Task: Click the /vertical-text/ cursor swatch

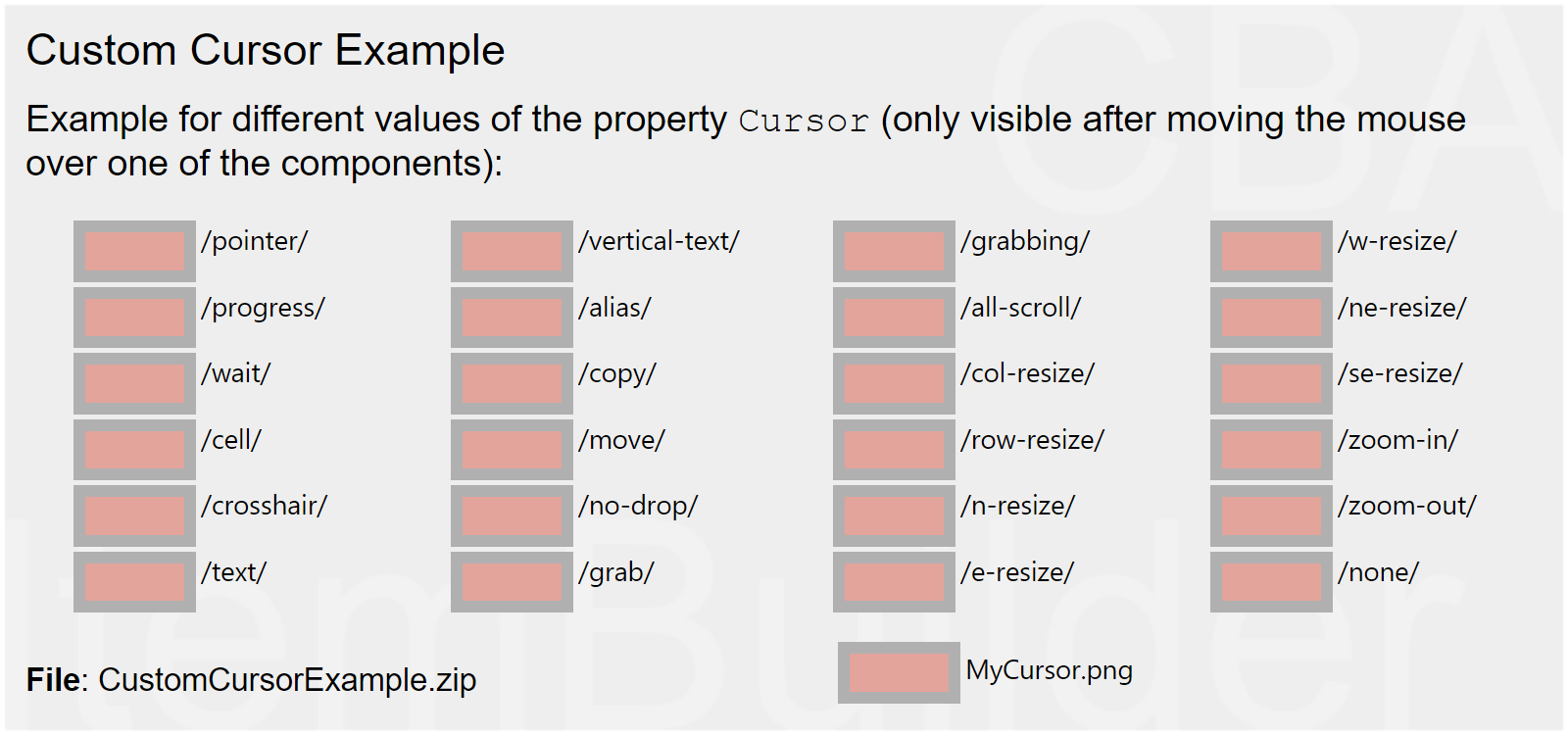Action: click(x=512, y=251)
